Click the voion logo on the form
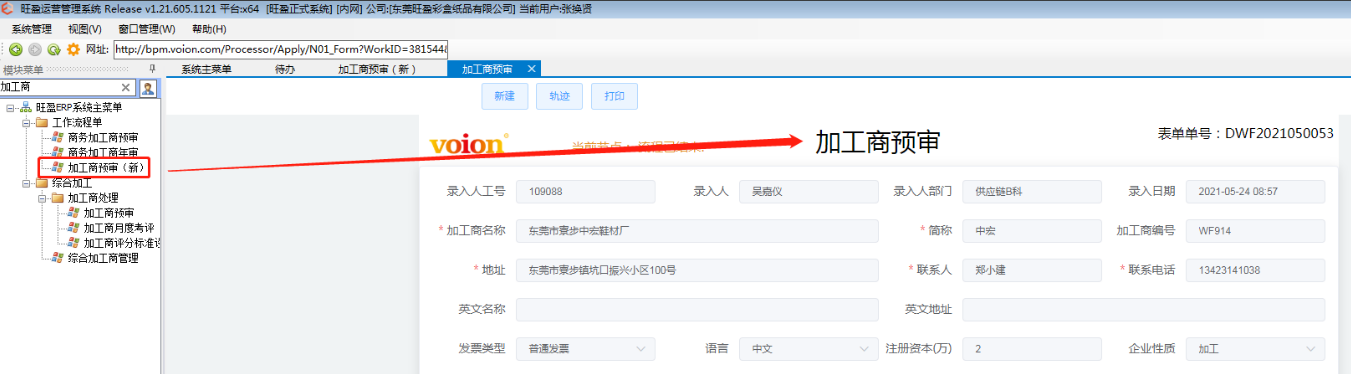This screenshot has width=1351, height=374. click(x=469, y=145)
